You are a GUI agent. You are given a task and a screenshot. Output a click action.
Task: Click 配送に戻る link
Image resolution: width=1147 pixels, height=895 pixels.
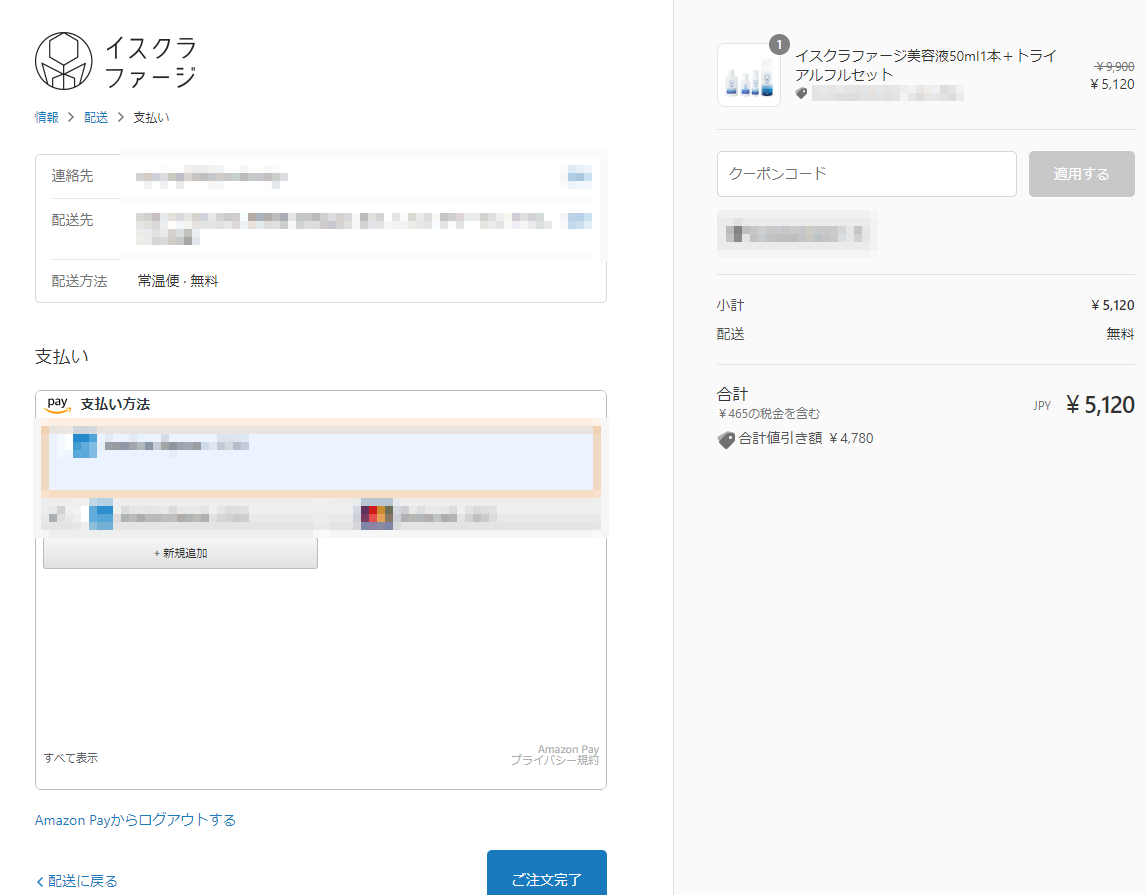[x=78, y=881]
